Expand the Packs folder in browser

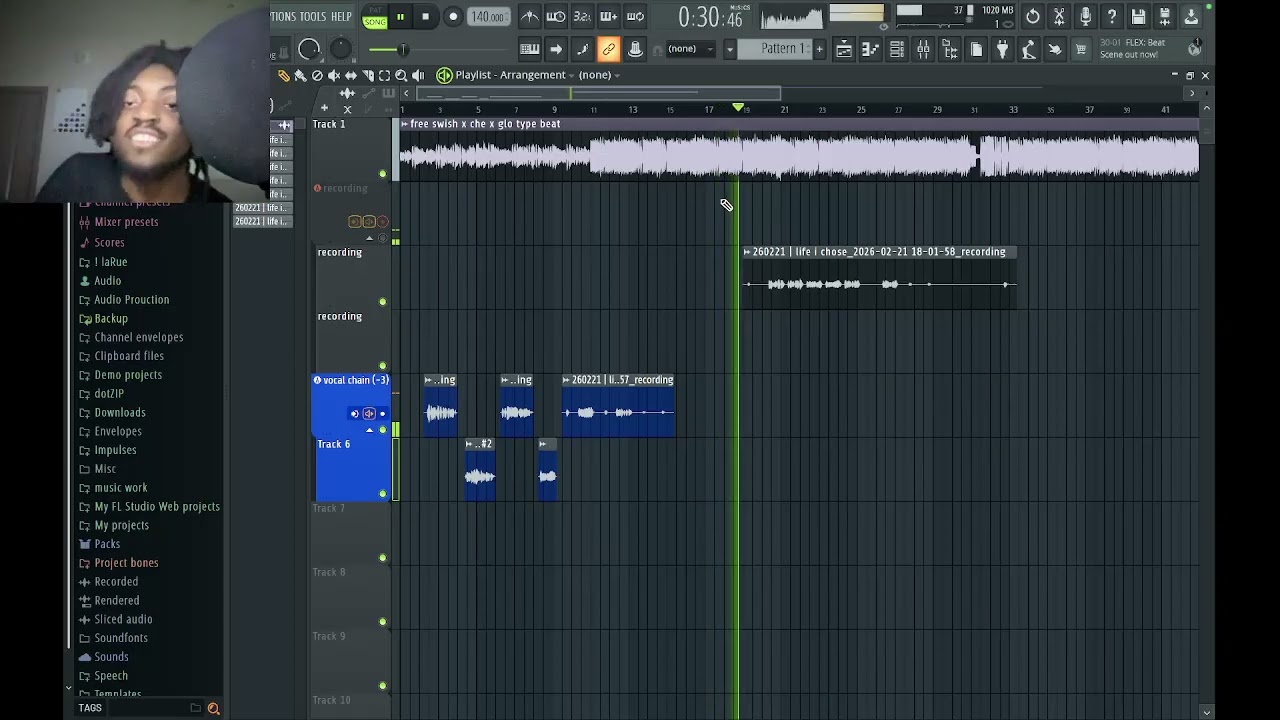click(x=107, y=544)
